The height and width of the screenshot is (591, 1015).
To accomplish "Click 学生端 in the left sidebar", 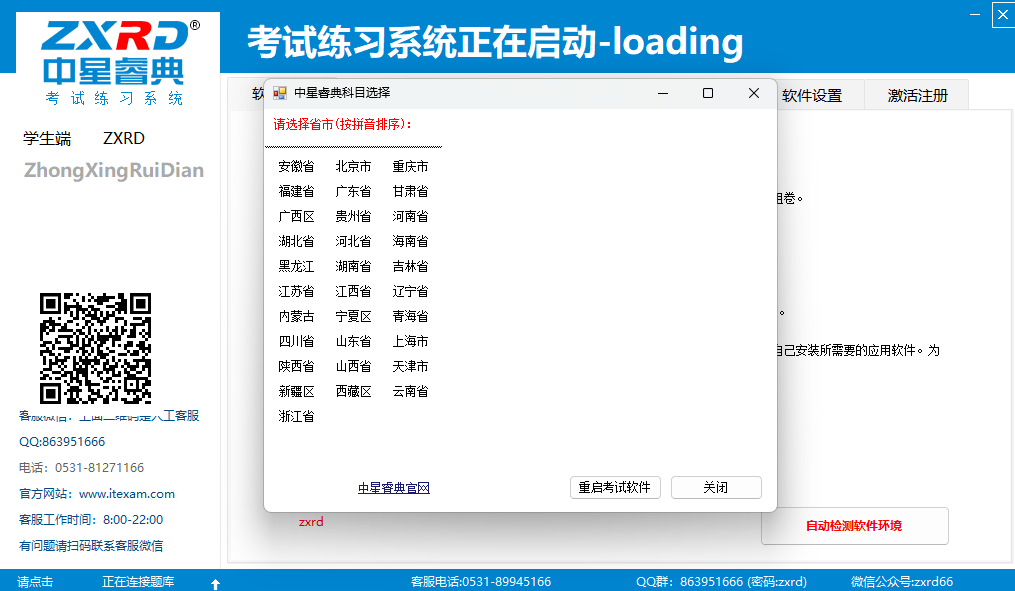I will (46, 138).
